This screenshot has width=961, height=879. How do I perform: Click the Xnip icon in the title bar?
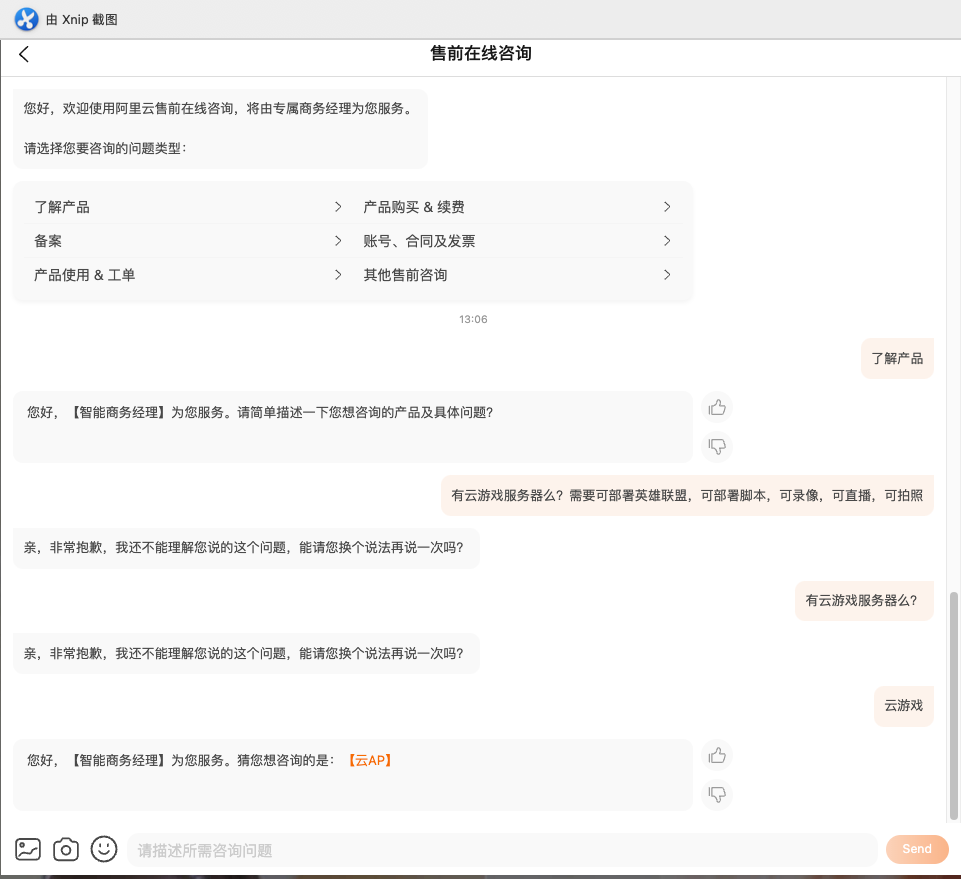tap(24, 19)
